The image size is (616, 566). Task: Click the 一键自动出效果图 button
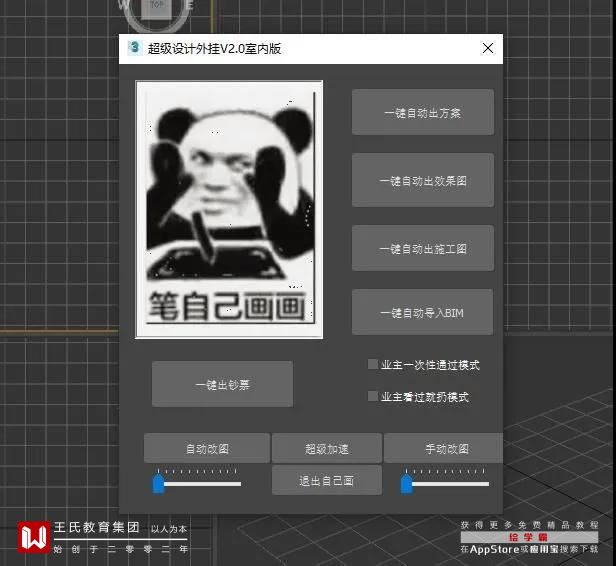pyautogui.click(x=423, y=180)
